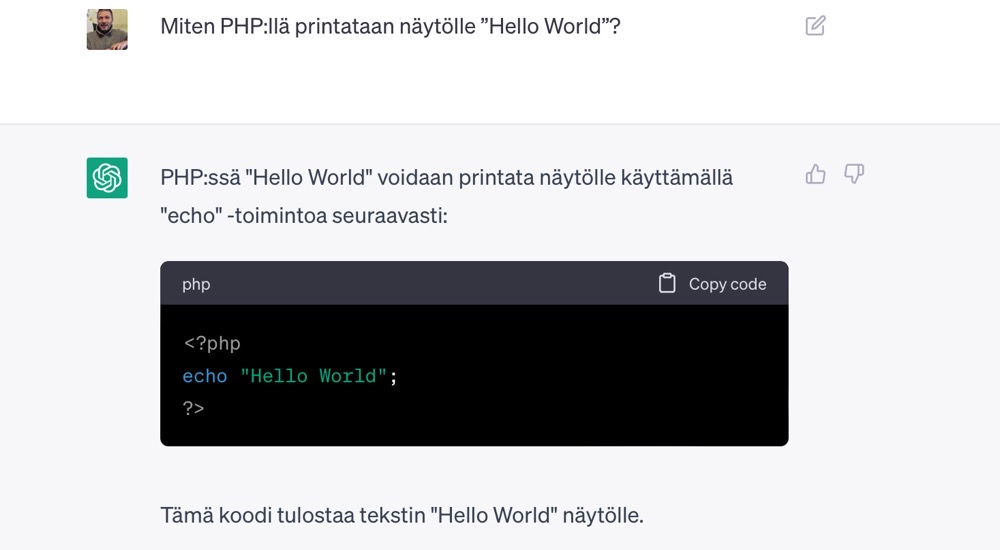The image size is (1000, 550).
Task: Click the word näytölle in the final sentence
Action: click(x=602, y=516)
